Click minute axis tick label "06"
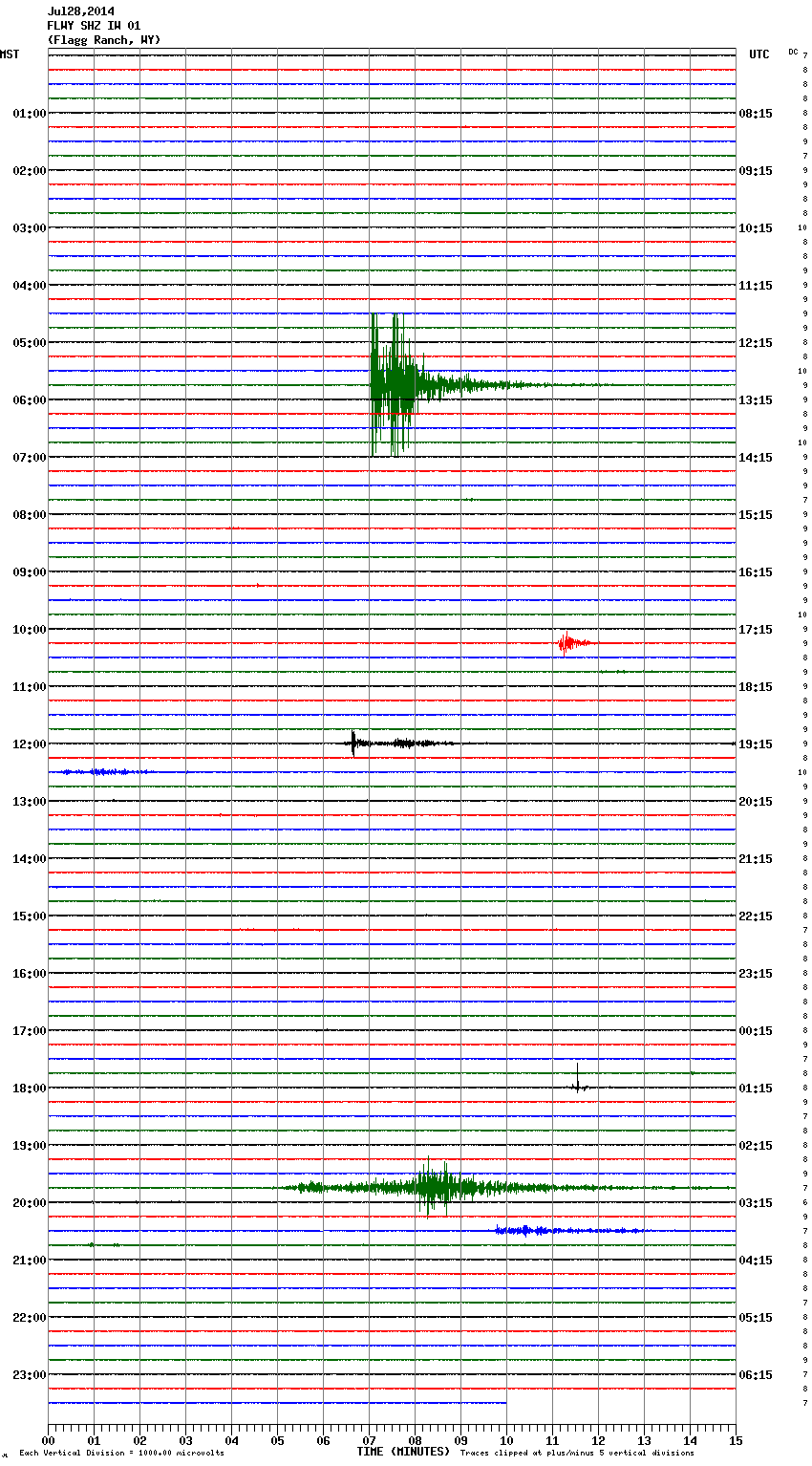This screenshot has width=812, height=1466. tap(323, 1440)
